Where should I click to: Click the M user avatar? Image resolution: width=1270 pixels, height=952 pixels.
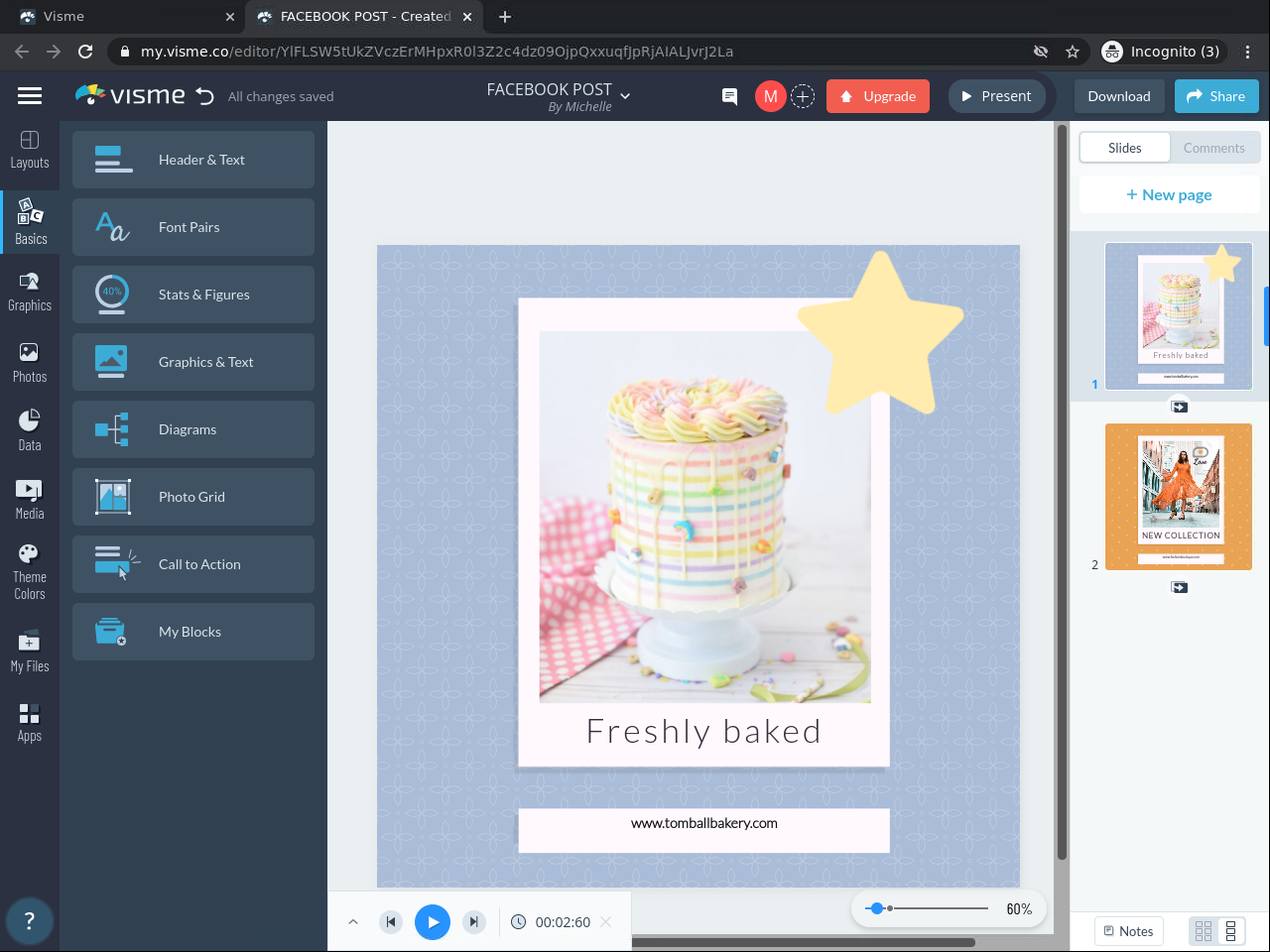pyautogui.click(x=771, y=96)
